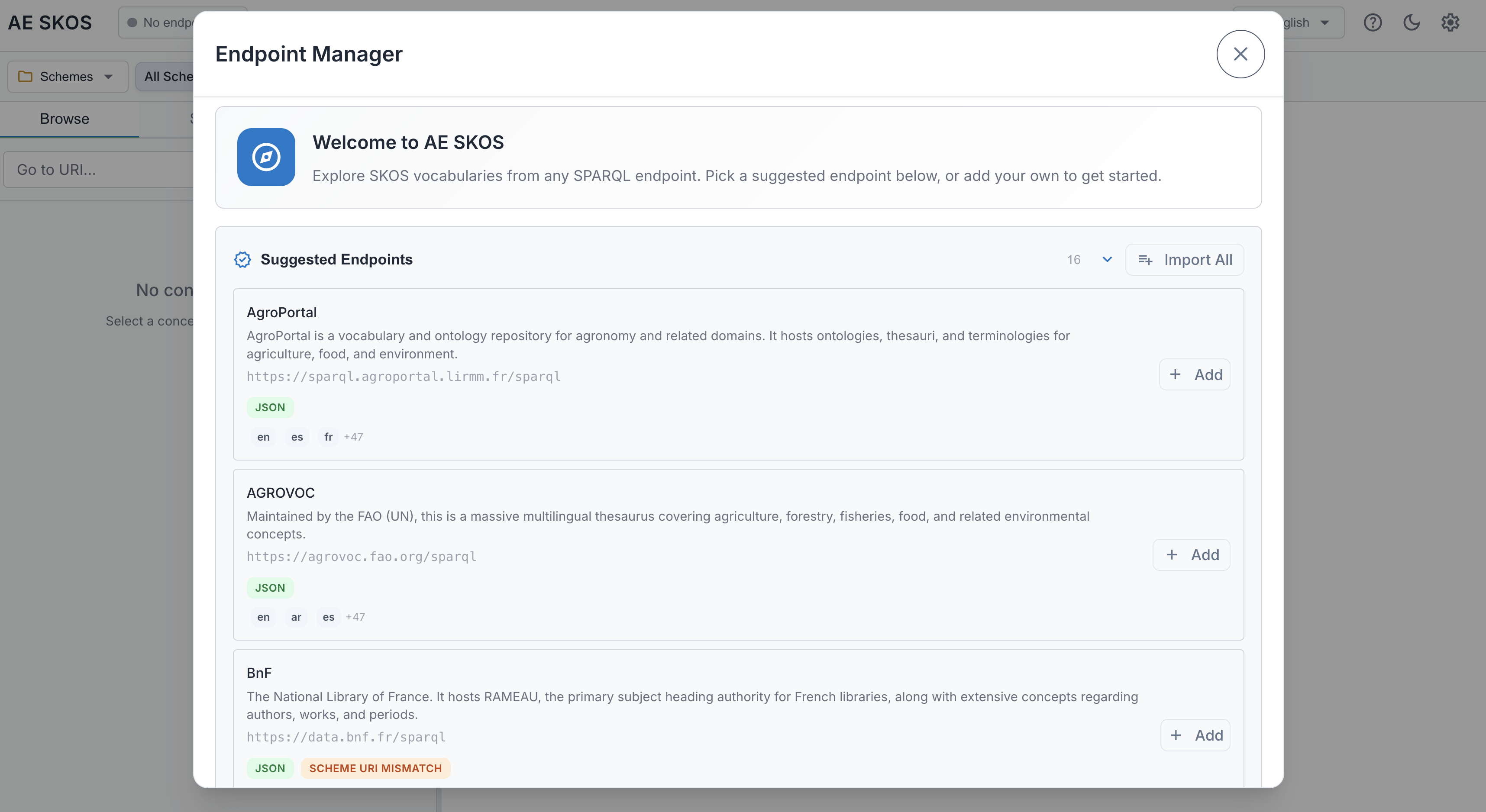Toggle dark mode moon icon
1486x812 pixels.
(1411, 23)
